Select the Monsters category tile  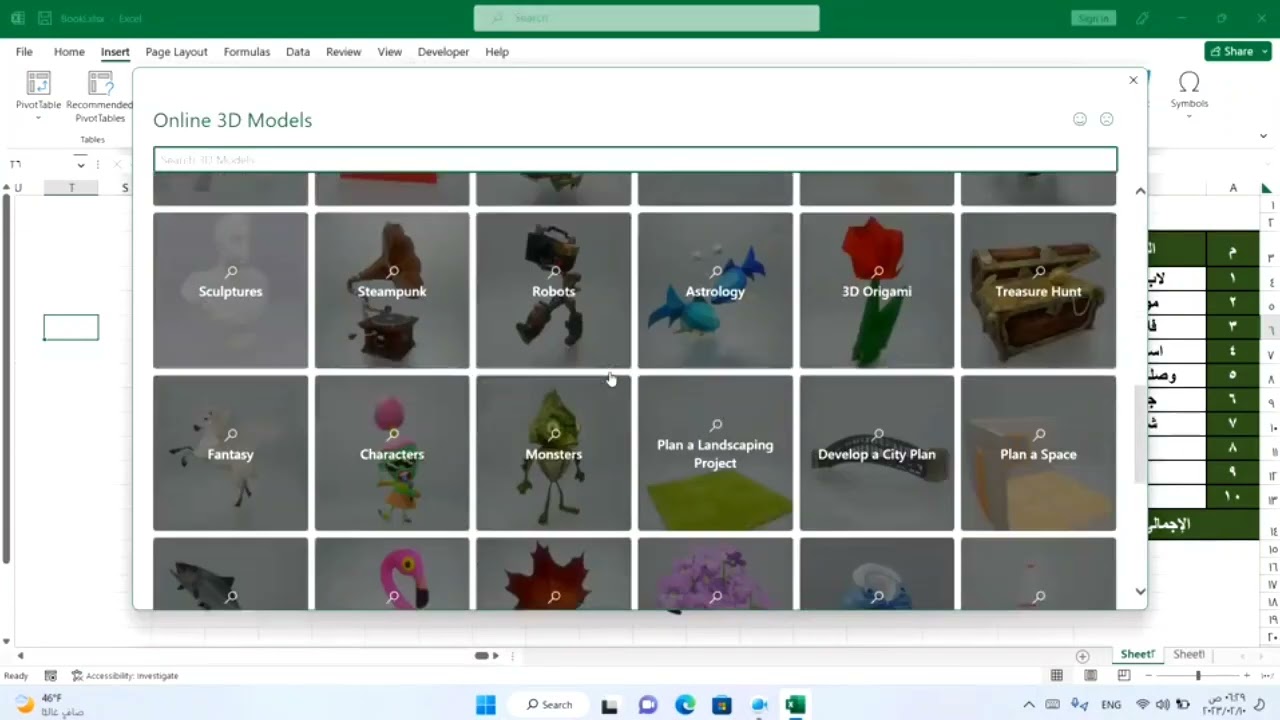point(554,453)
